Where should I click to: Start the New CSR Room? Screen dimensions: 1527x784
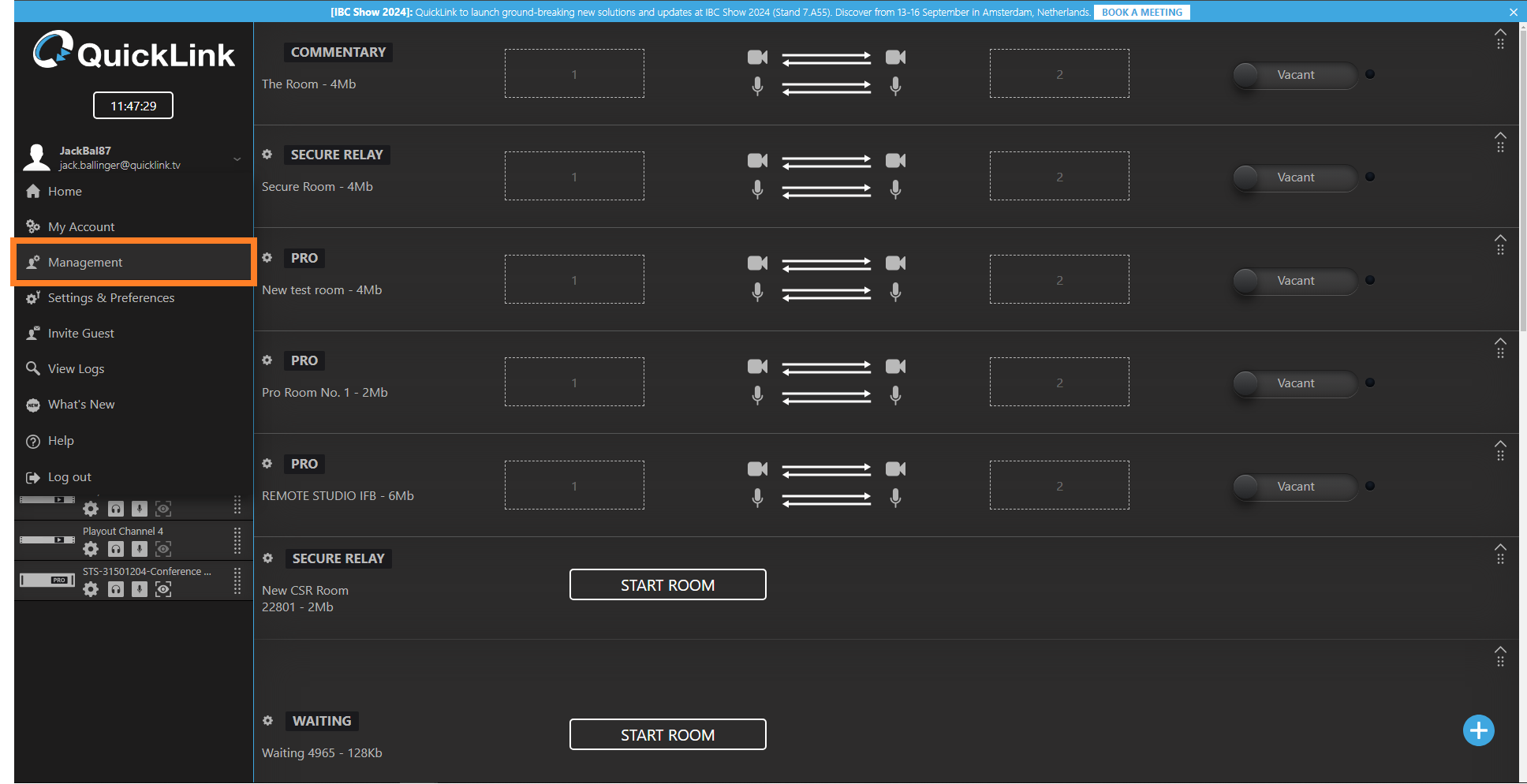point(667,585)
